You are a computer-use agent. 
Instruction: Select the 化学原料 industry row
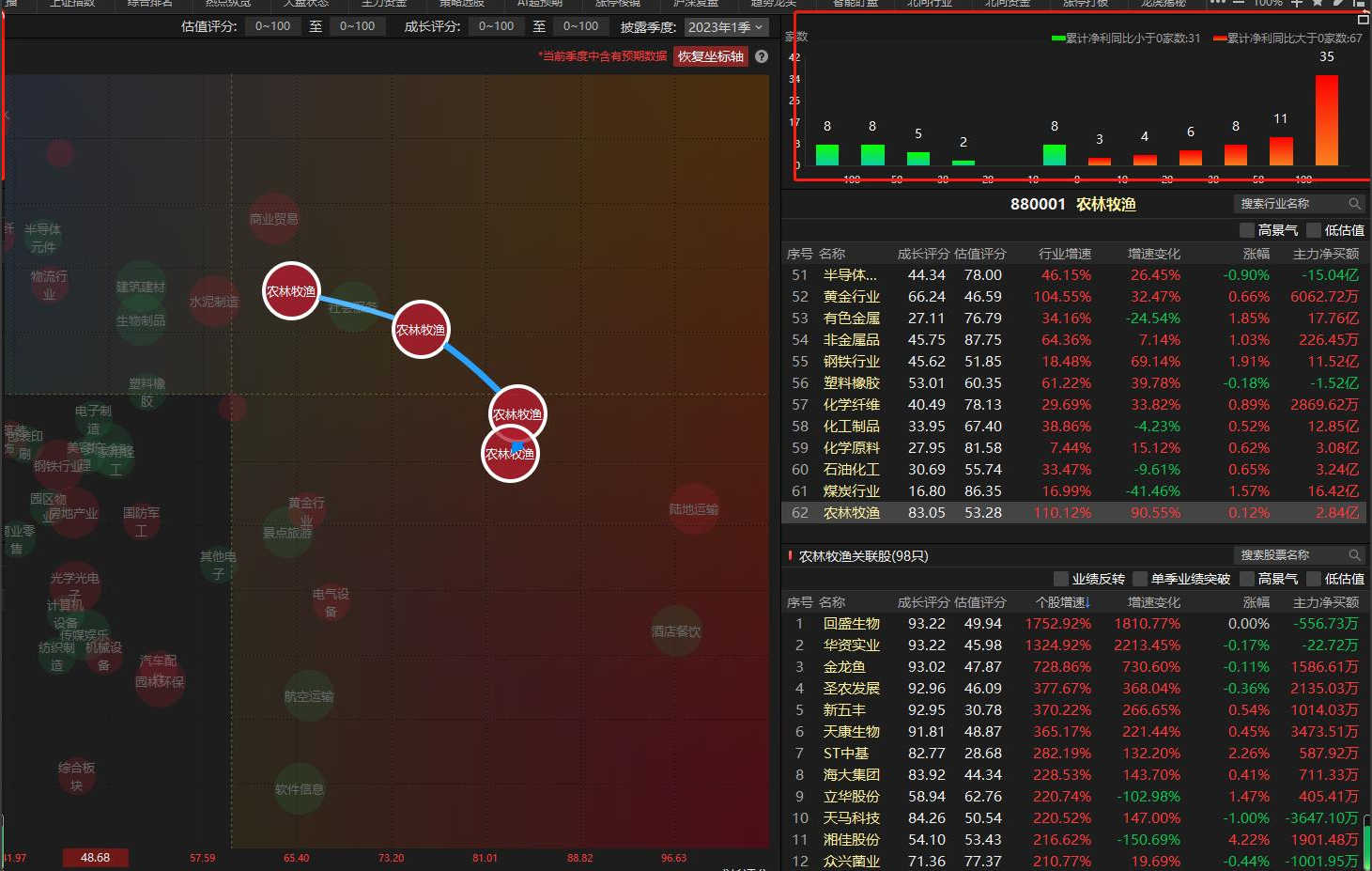tap(1073, 448)
